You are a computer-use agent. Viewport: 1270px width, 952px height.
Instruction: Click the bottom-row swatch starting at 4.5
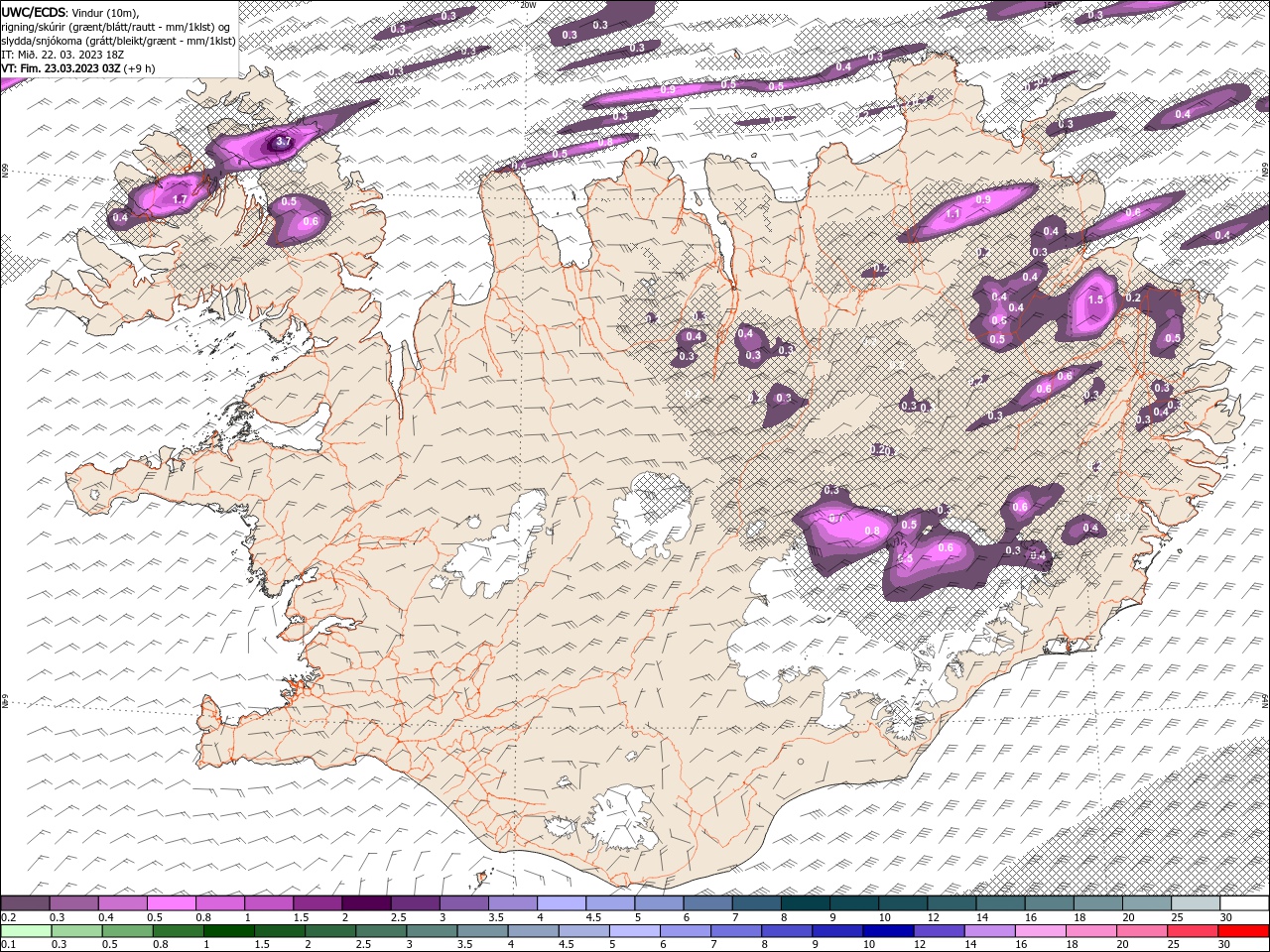click(x=582, y=930)
